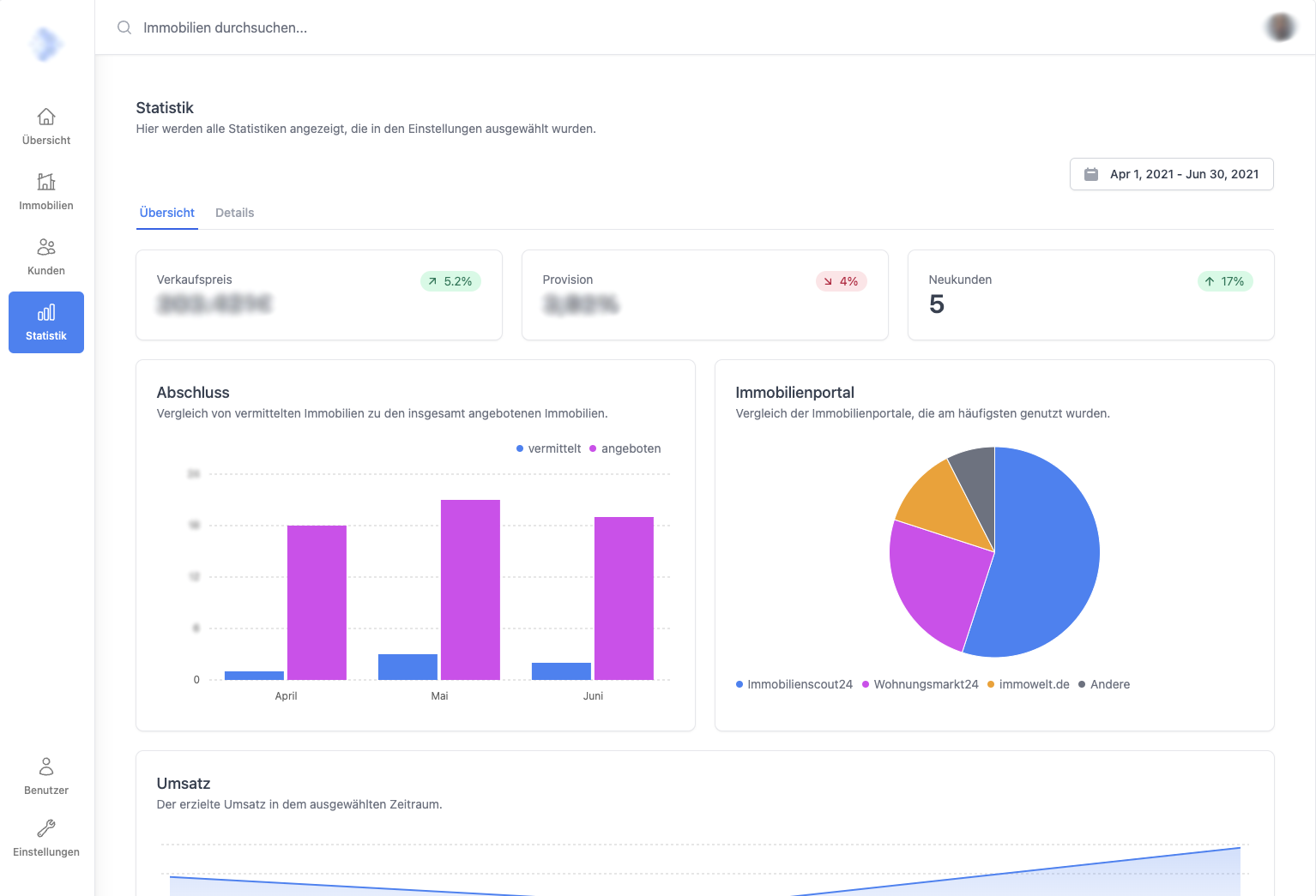Toggle the vermittelt legend entry
Screen dimensions: 1316x896
click(548, 448)
